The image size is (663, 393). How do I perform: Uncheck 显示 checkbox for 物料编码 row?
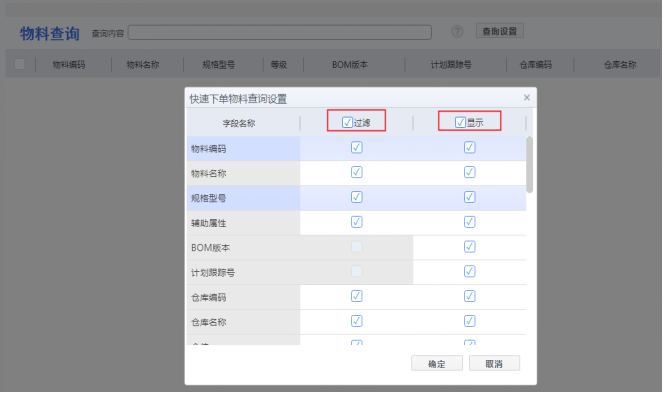(469, 147)
